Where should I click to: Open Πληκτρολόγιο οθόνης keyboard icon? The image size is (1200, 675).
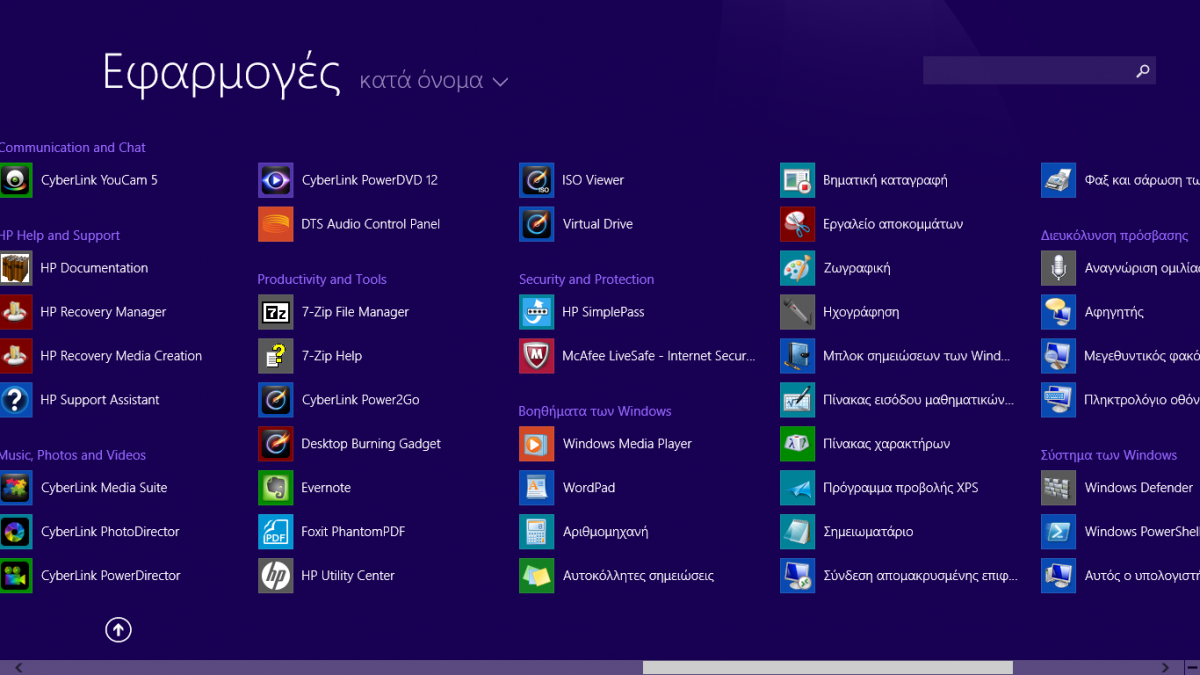[x=1058, y=400]
